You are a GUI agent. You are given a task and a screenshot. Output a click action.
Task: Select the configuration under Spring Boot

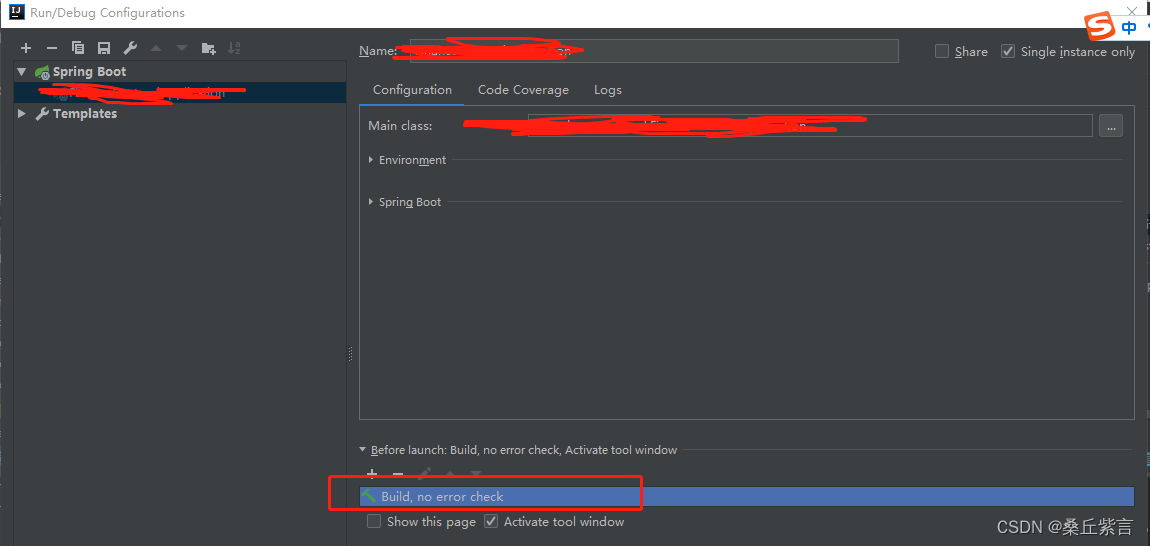tap(180, 92)
